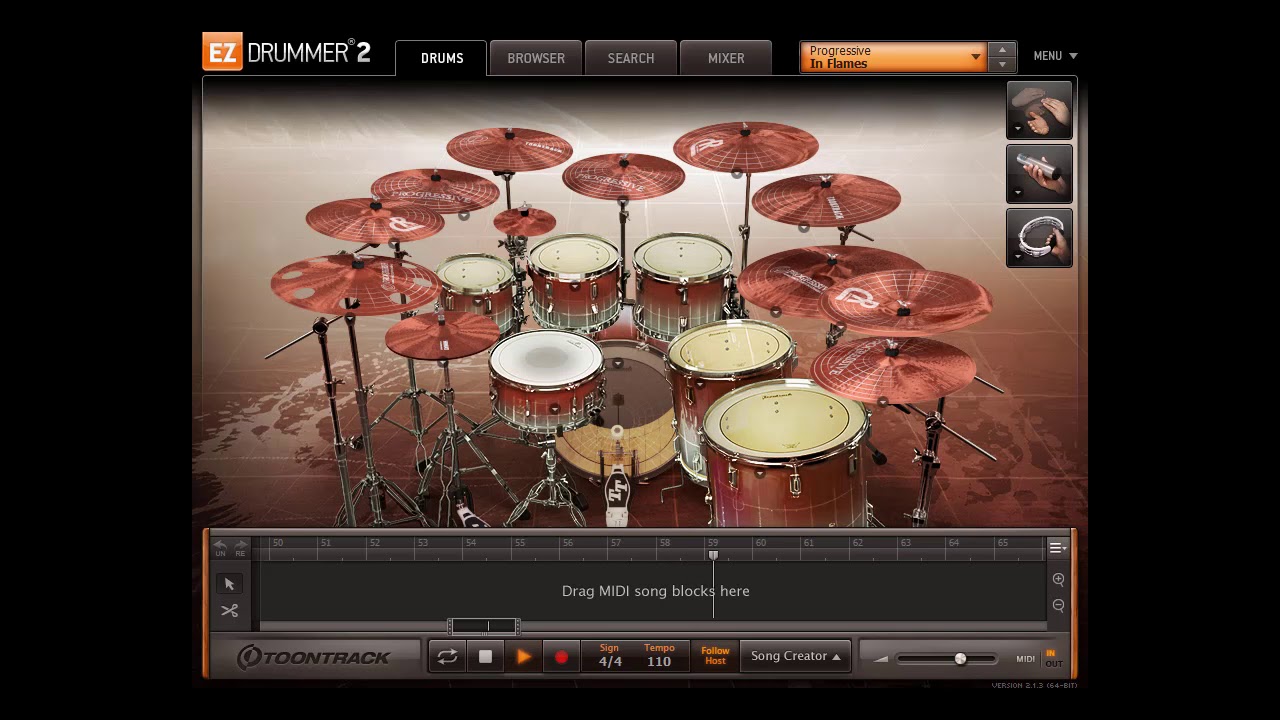Viewport: 1280px width, 720px height.
Task: Switch to the DRUMS tab
Action: [x=442, y=58]
